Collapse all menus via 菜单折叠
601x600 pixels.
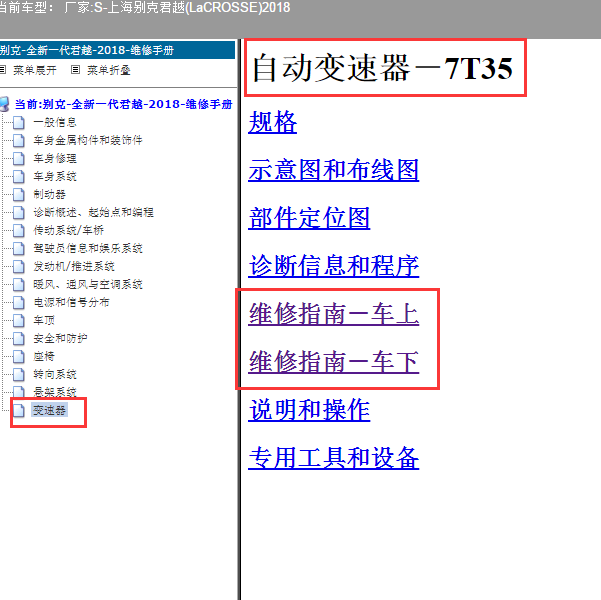(x=109, y=70)
